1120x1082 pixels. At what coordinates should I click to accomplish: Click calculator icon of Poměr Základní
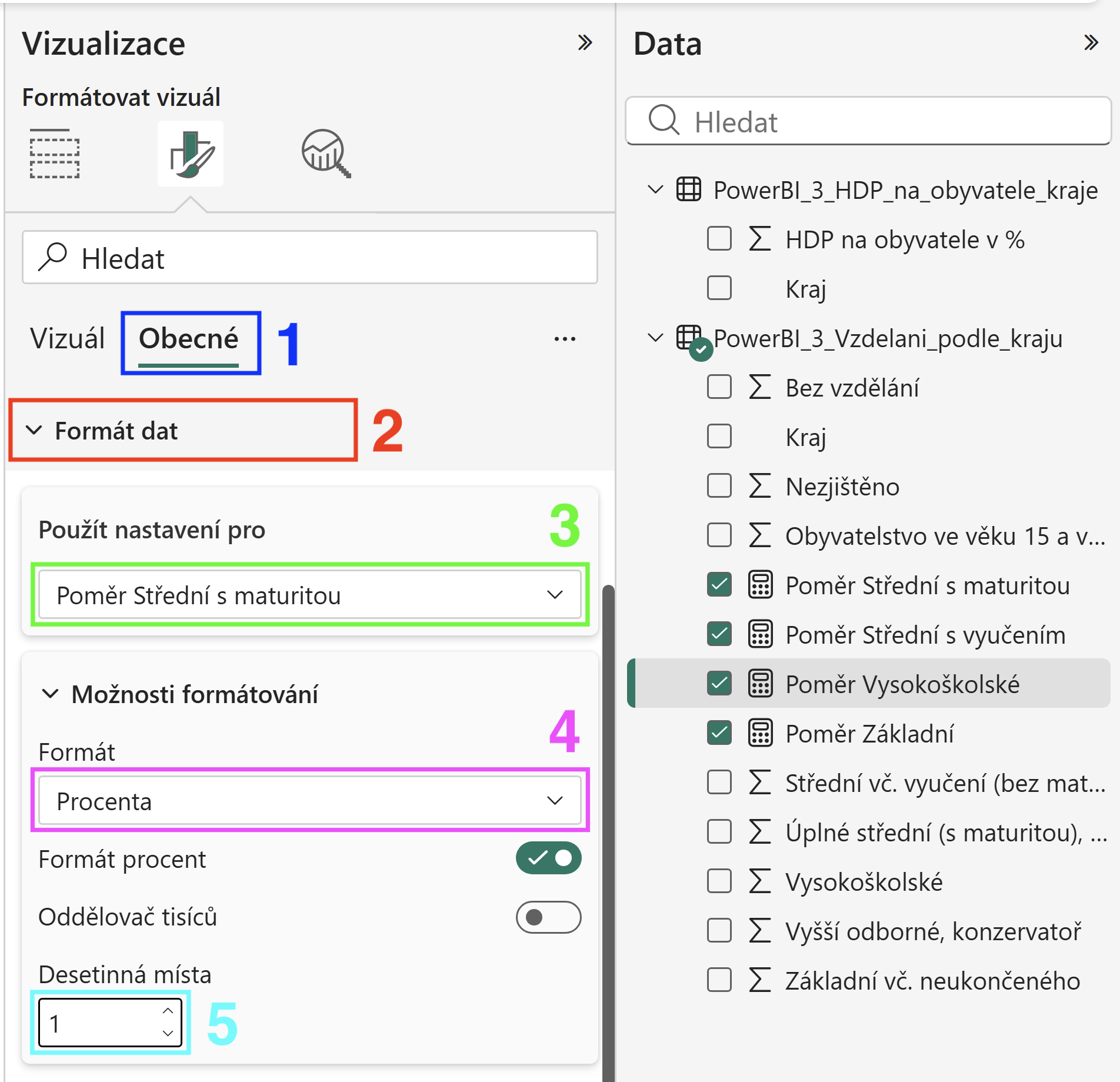pyautogui.click(x=760, y=733)
